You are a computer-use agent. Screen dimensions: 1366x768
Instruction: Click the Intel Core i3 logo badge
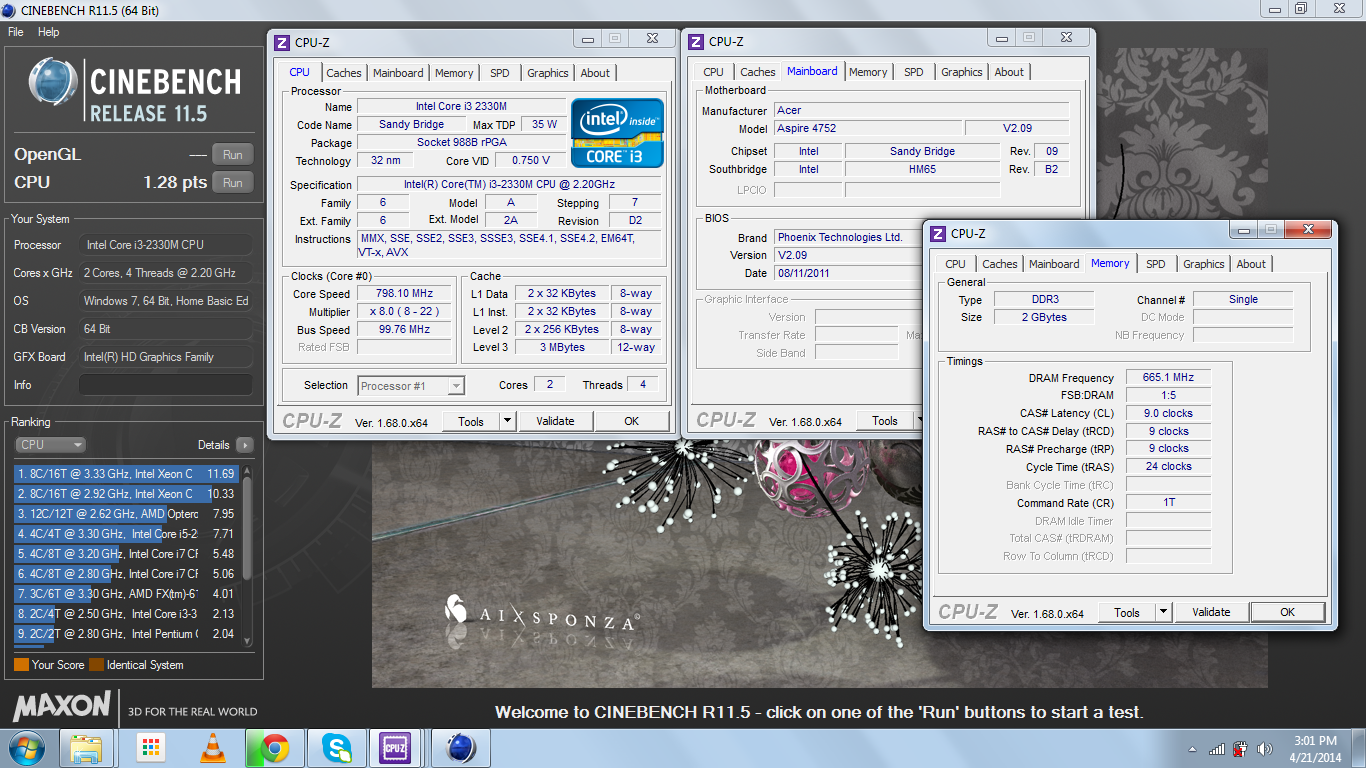pos(617,132)
